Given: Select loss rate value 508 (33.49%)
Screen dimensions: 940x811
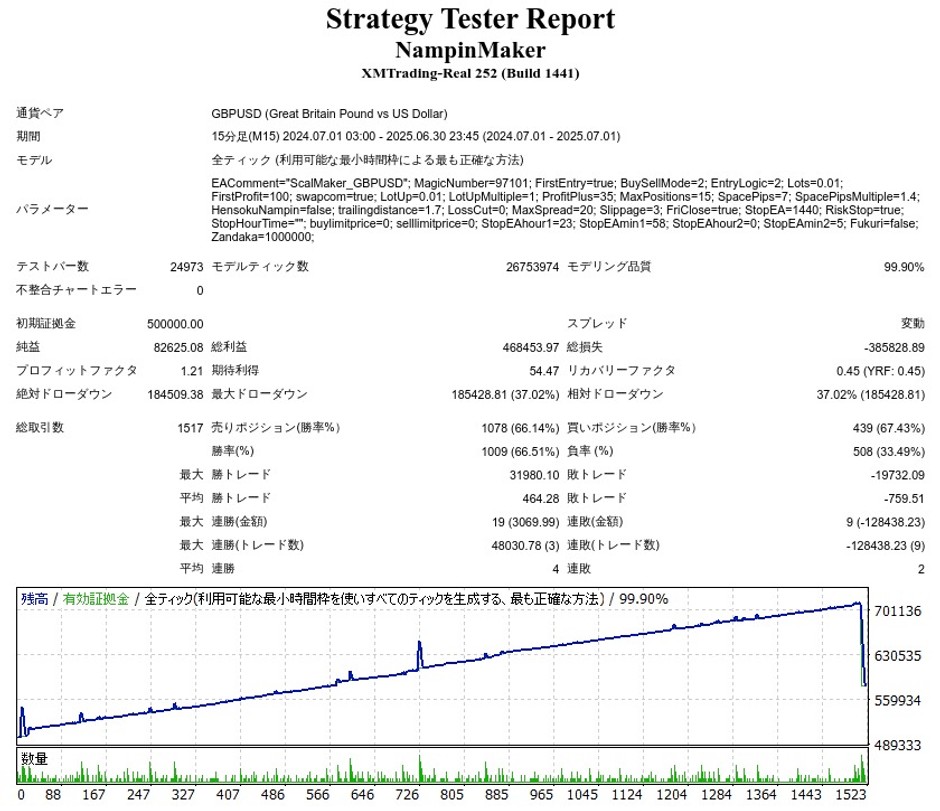Looking at the screenshot, I should 888,451.
